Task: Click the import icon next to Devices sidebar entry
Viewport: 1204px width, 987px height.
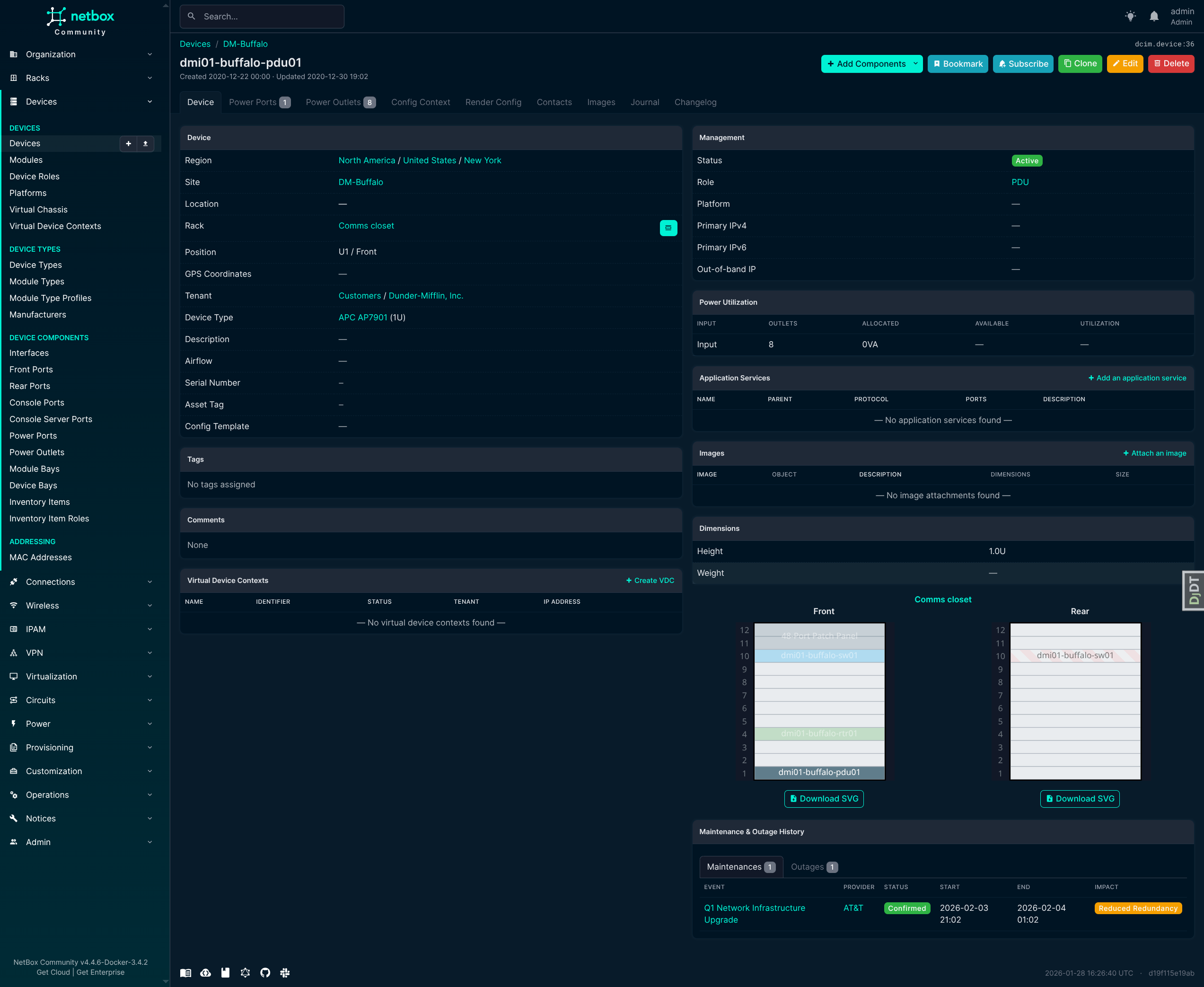Action: pyautogui.click(x=146, y=143)
